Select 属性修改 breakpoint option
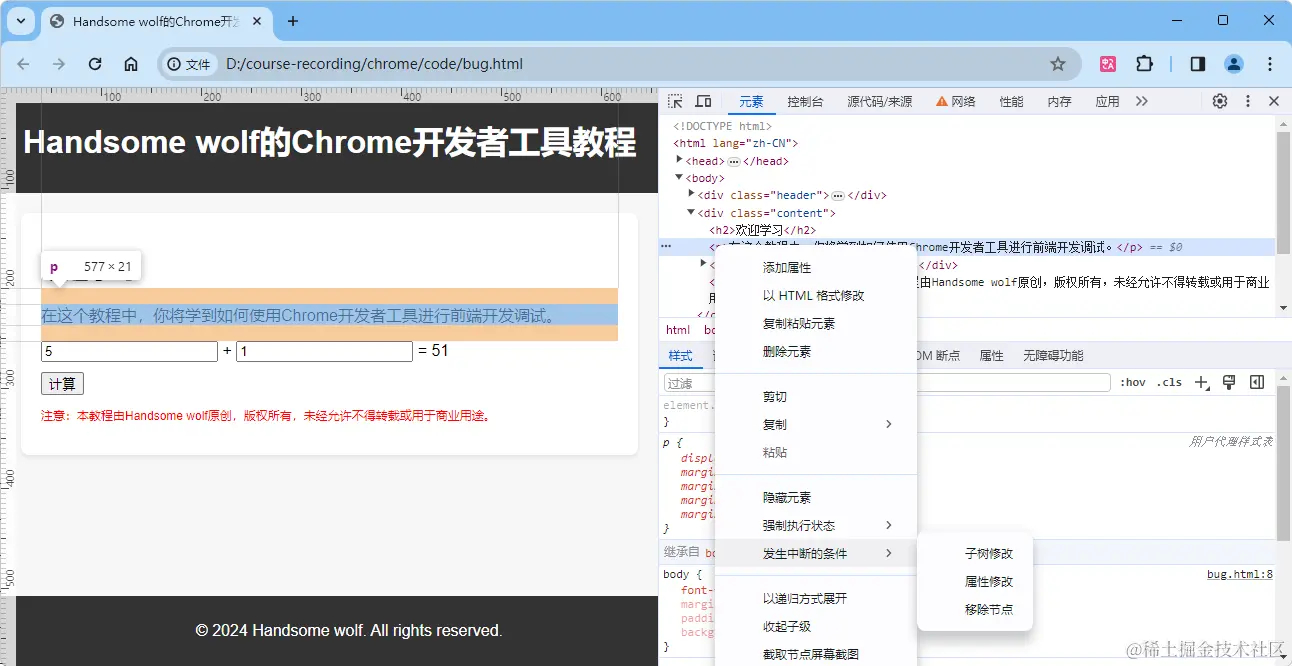 point(975,581)
